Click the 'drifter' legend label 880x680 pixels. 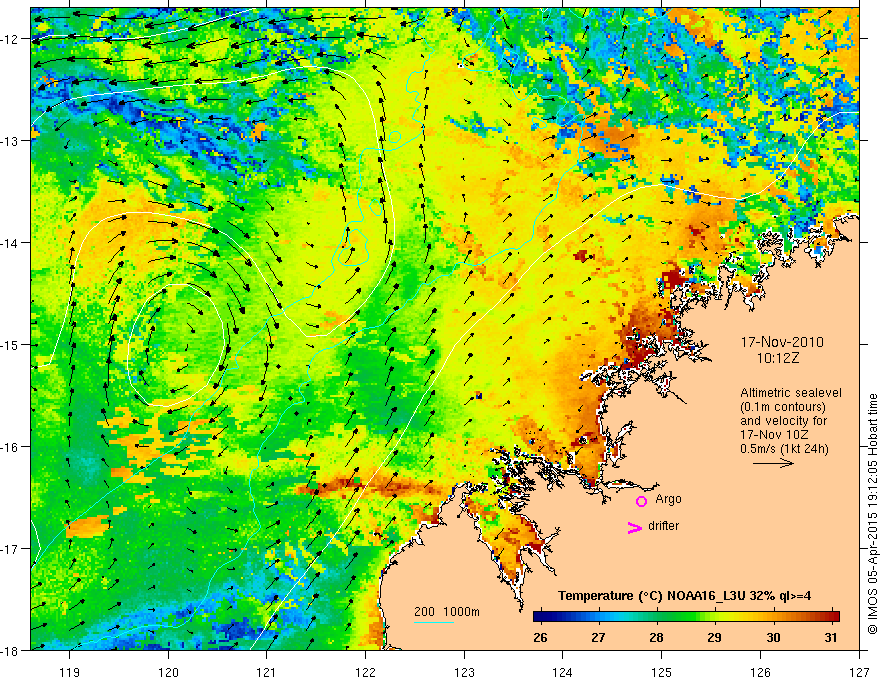point(663,526)
